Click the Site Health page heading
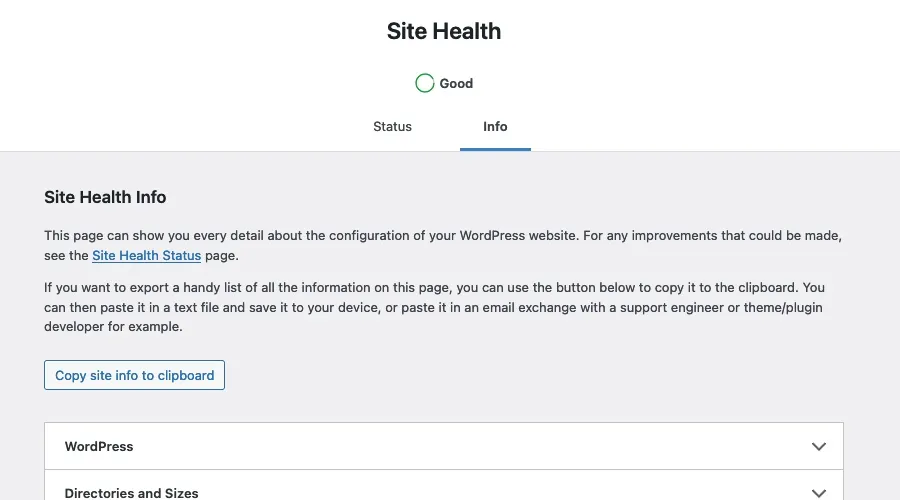Screen dimensions: 900x500 tap(444, 31)
